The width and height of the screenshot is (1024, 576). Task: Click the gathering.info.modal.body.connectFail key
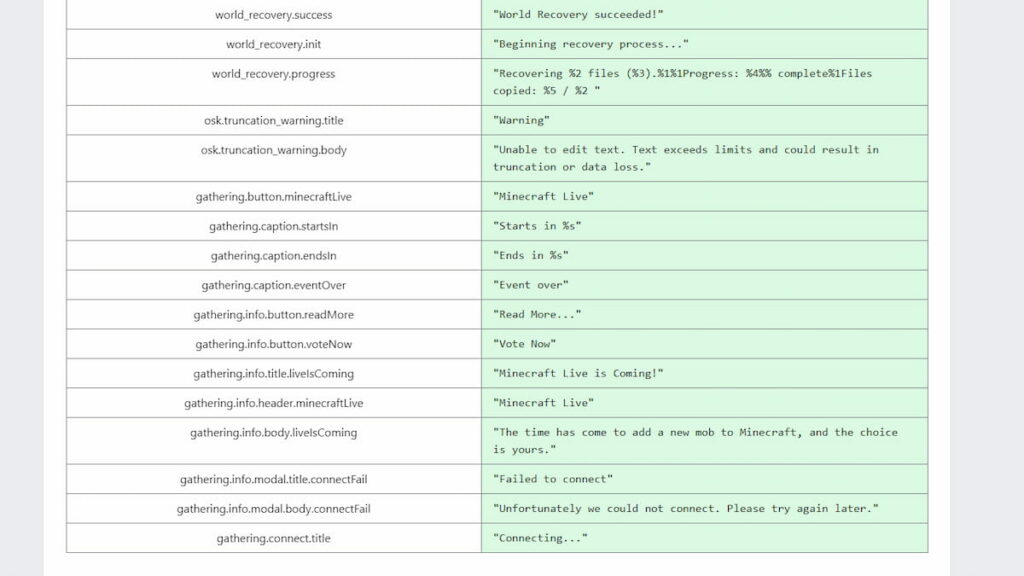274,509
